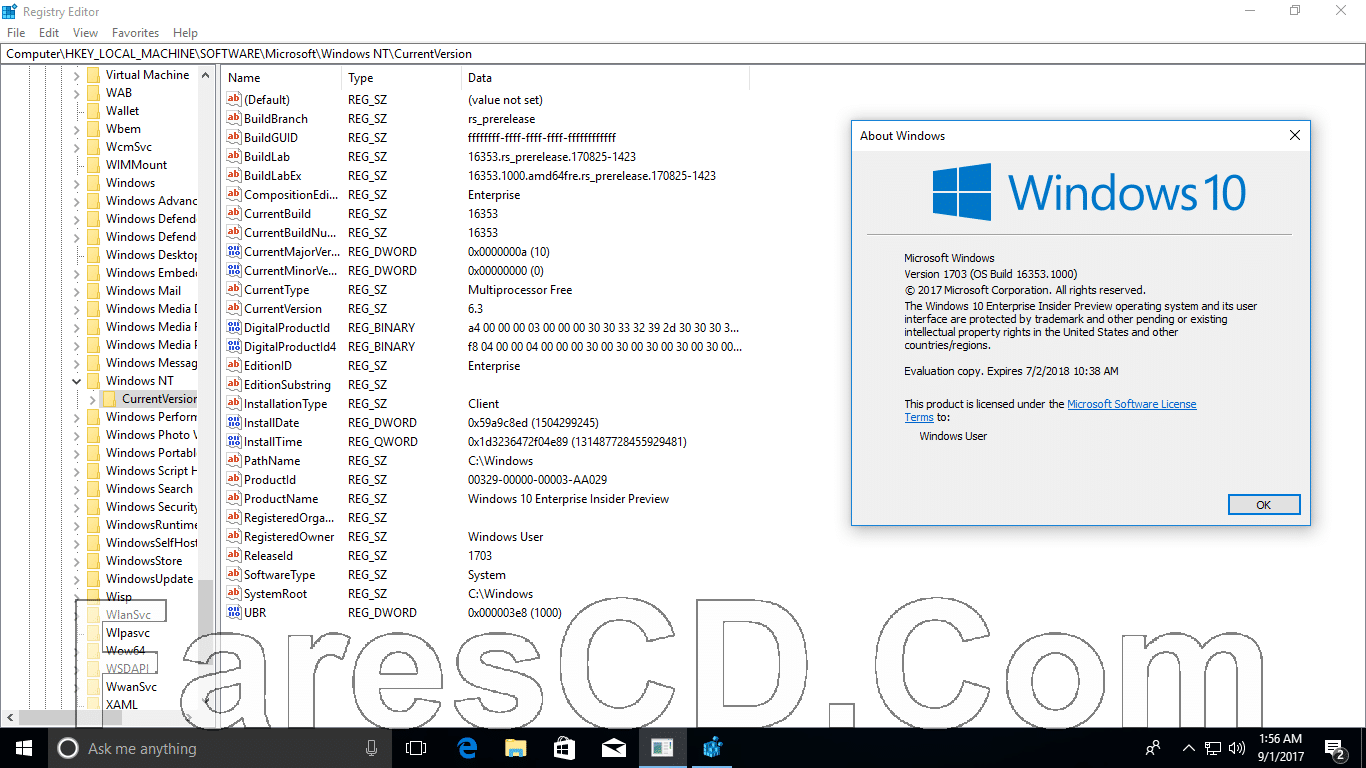Viewport: 1366px width, 768px height.
Task: Expand the WcmSvc tree node
Action: 77,147
